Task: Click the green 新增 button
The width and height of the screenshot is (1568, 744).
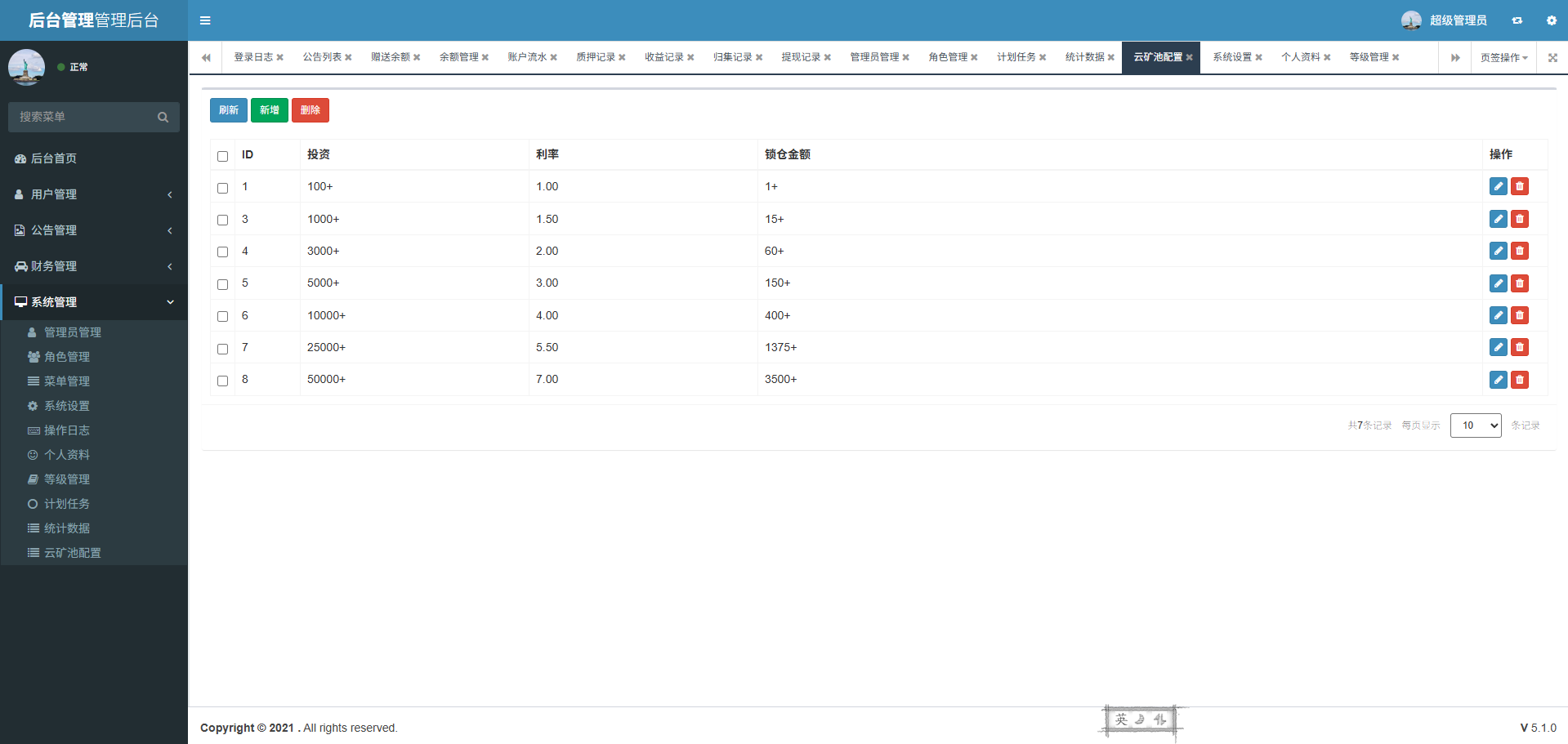Action: coord(269,110)
